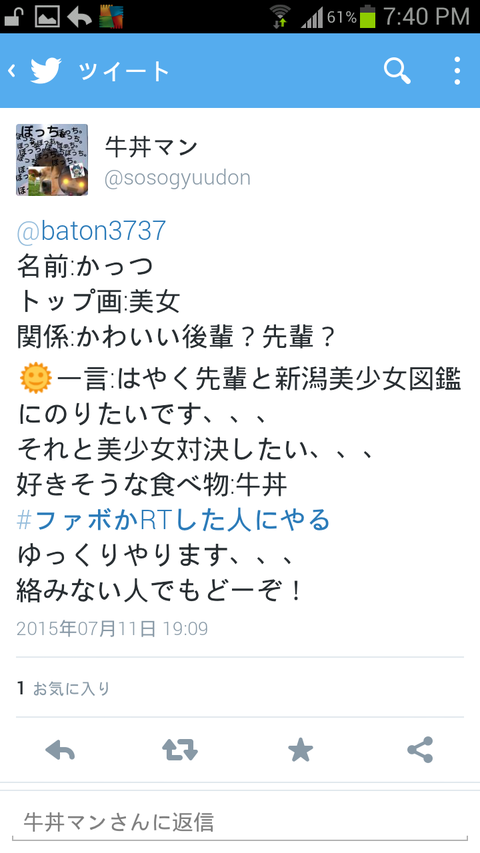Tap the battery indicator in status bar

(x=367, y=16)
